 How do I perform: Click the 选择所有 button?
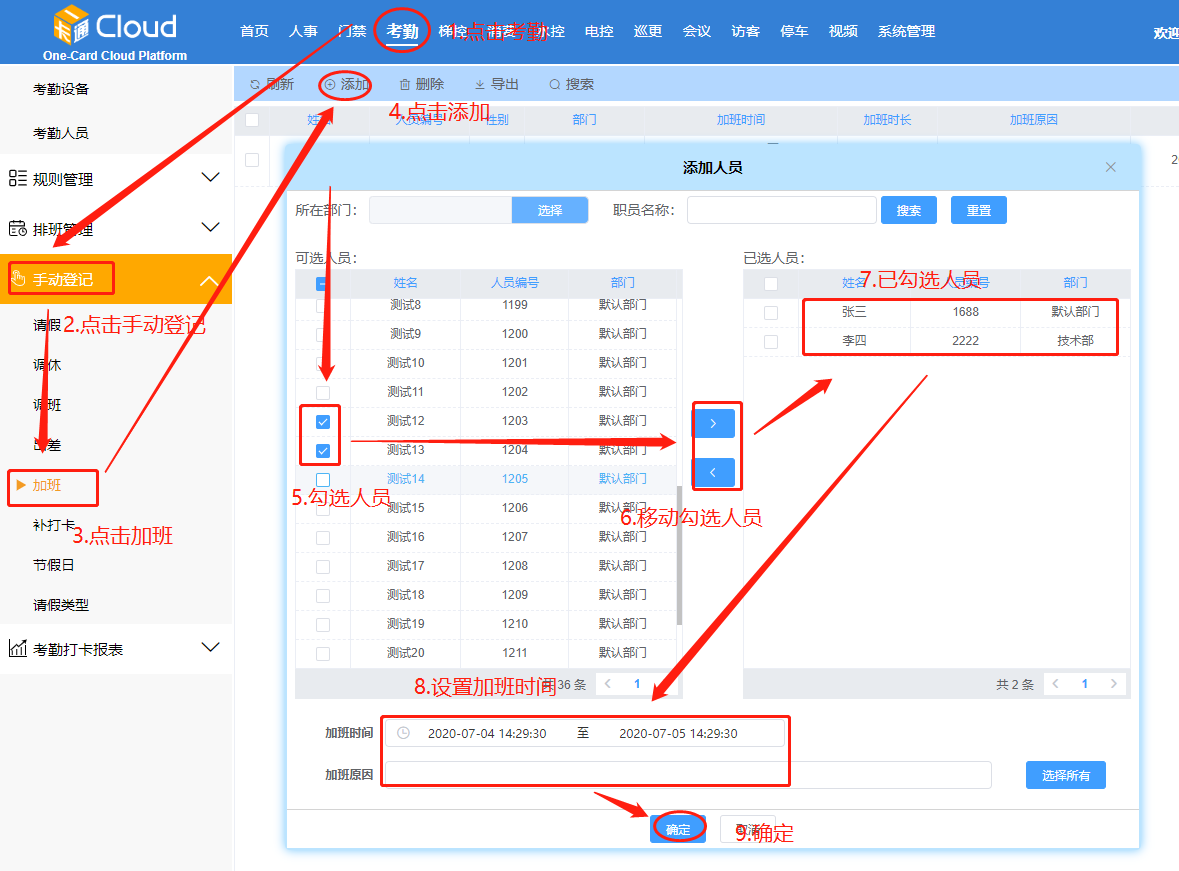[x=1065, y=774]
